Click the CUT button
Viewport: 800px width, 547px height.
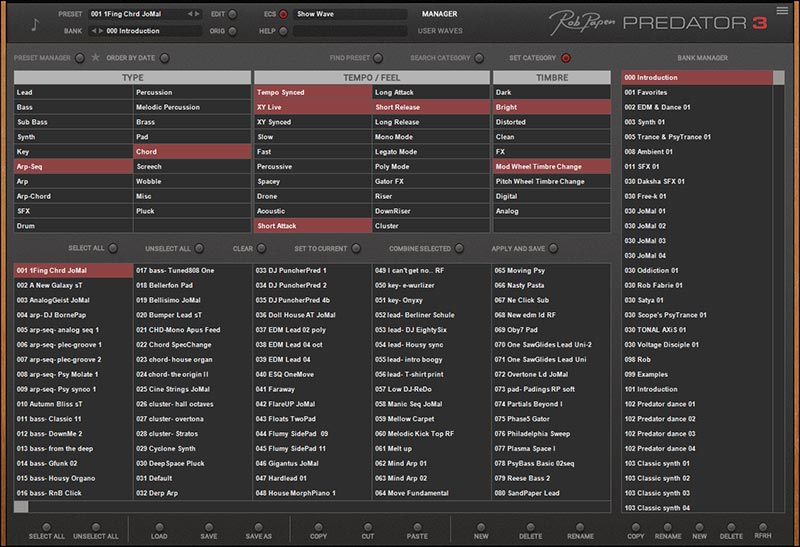[368, 527]
